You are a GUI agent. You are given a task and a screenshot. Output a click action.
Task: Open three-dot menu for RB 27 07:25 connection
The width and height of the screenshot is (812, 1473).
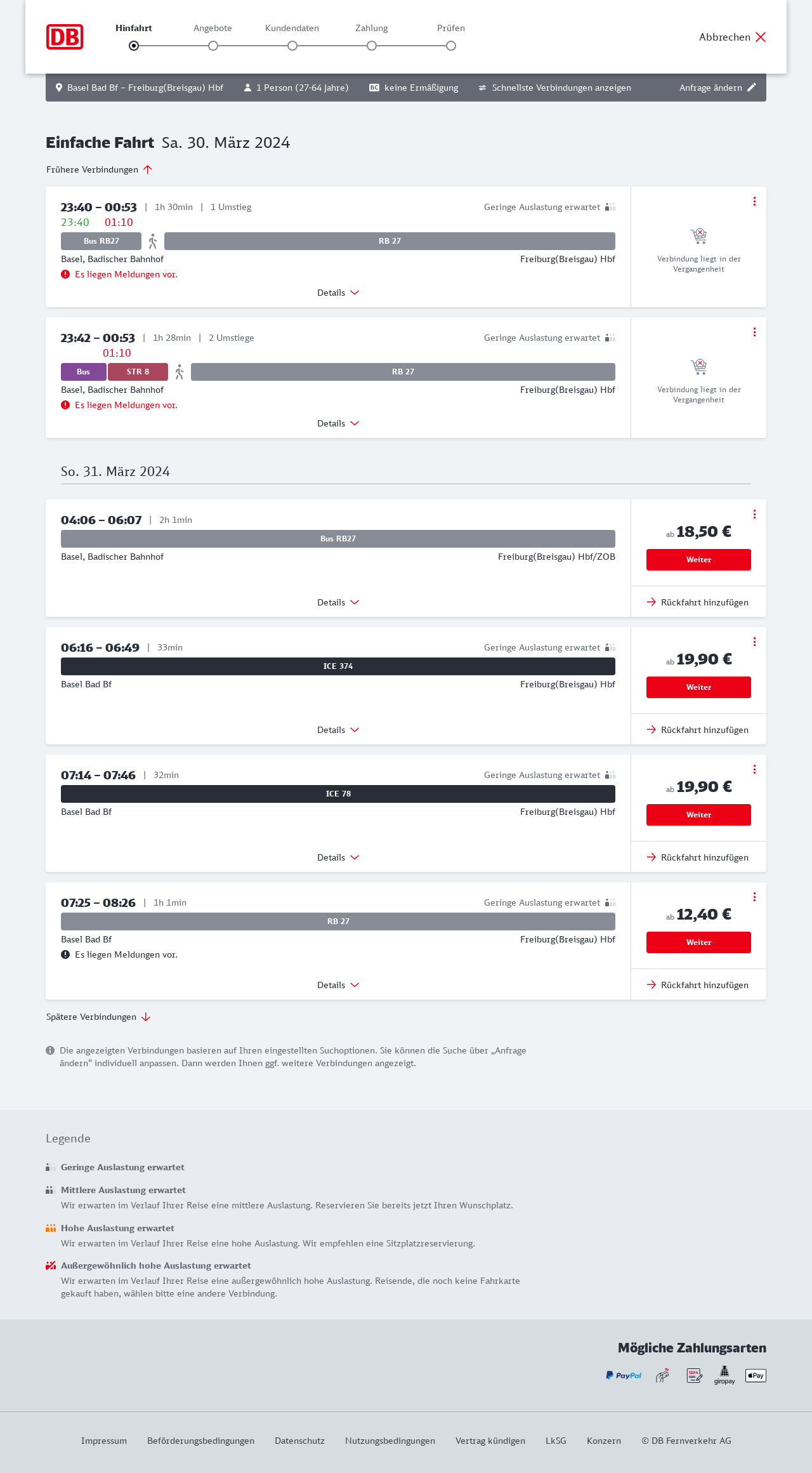coord(754,897)
